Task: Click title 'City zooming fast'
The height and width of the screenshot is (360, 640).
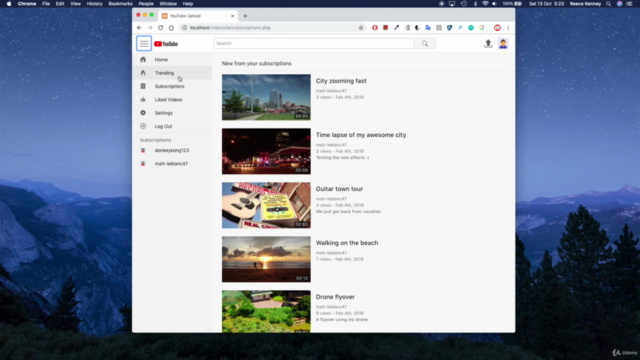Action: (341, 81)
